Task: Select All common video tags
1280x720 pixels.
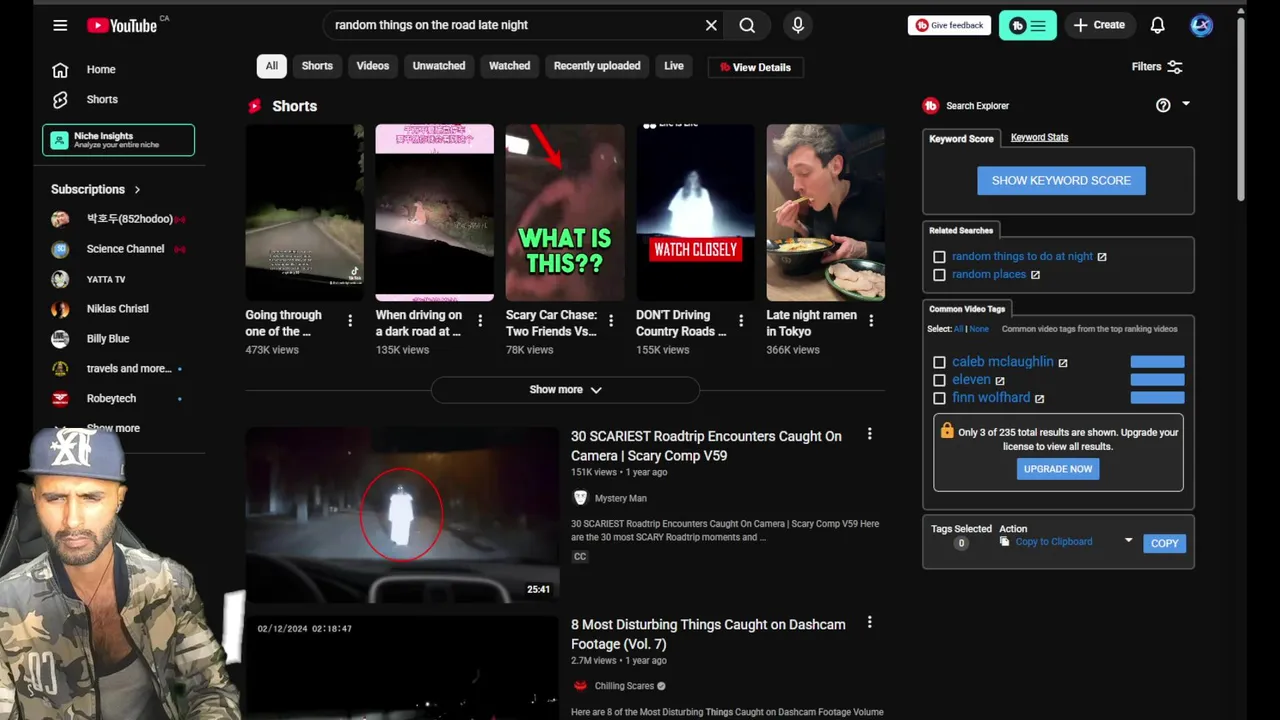Action: click(958, 329)
